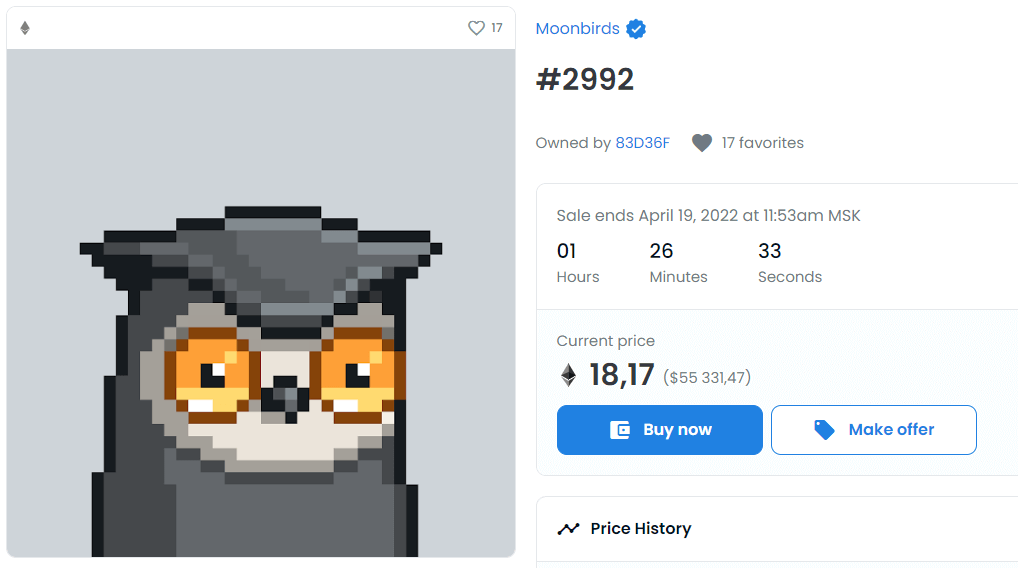Click the USD price in parentheses
This screenshot has width=1018, height=568.
(x=707, y=377)
